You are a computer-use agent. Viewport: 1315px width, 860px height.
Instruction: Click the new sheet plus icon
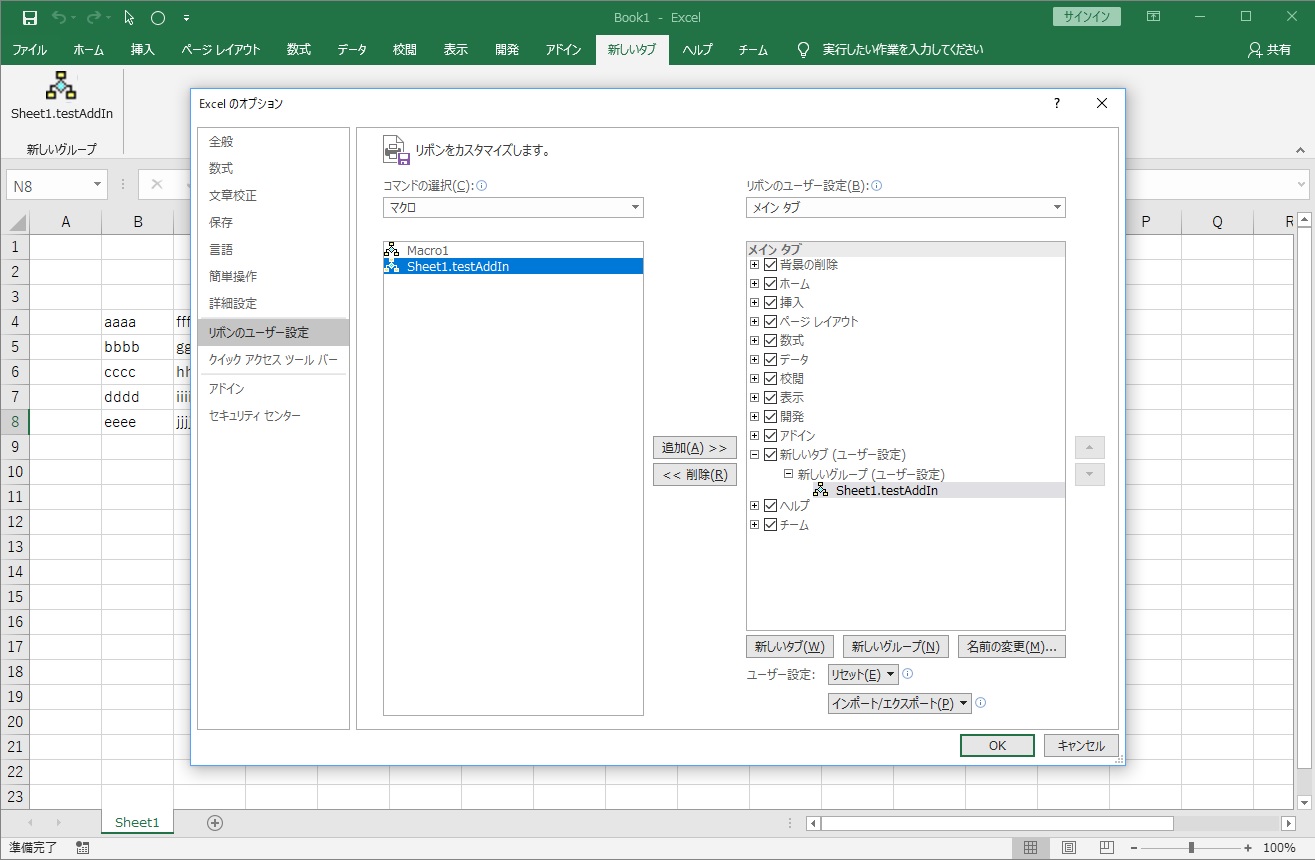pyautogui.click(x=214, y=822)
